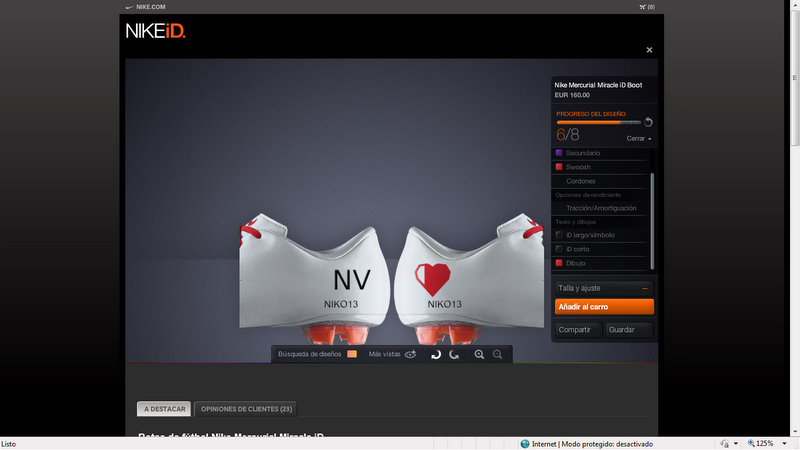Expand the Talla y ajuste section
The height and width of the screenshot is (450, 800).
click(604, 288)
